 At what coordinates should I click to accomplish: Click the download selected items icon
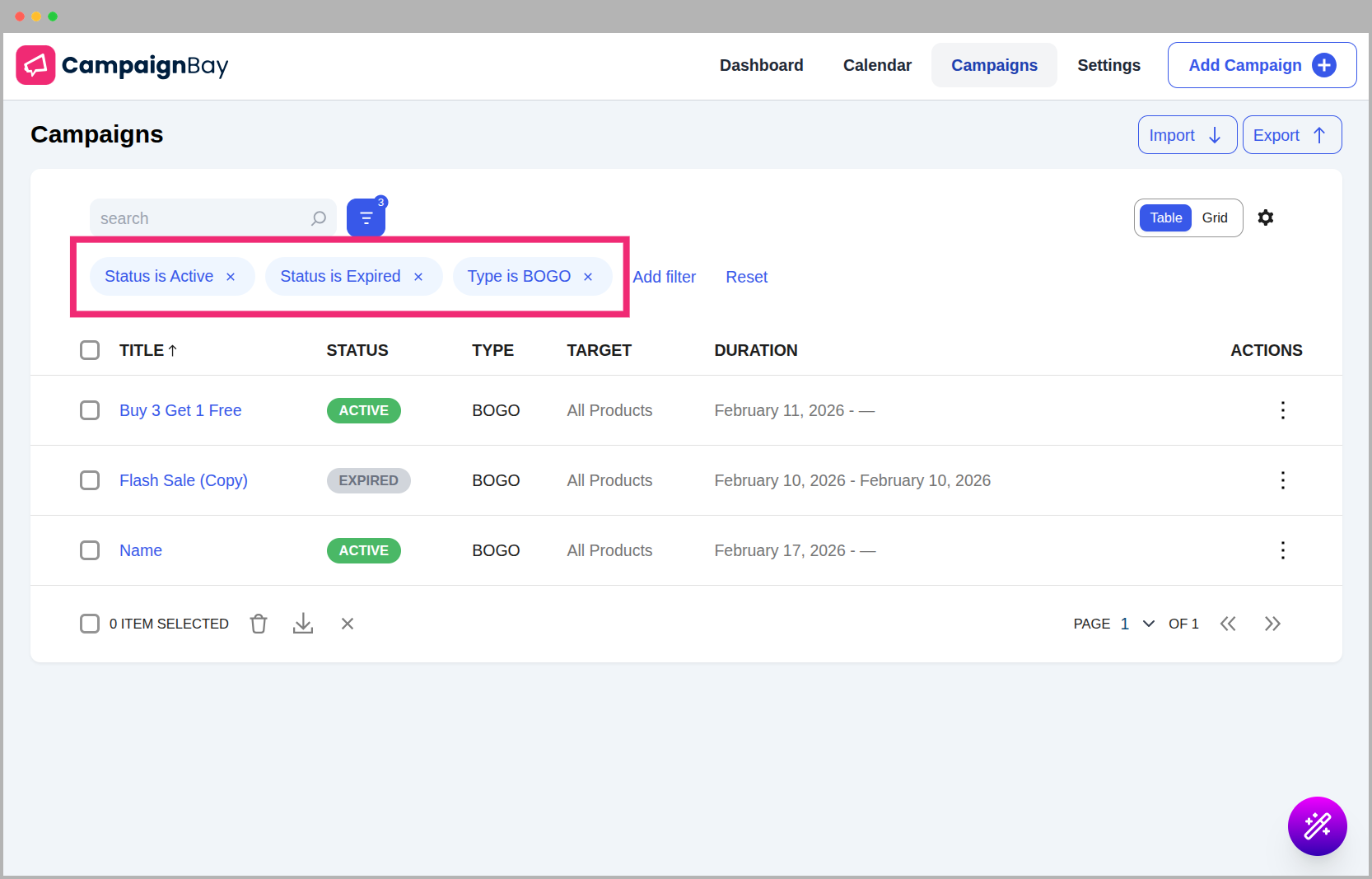tap(303, 624)
